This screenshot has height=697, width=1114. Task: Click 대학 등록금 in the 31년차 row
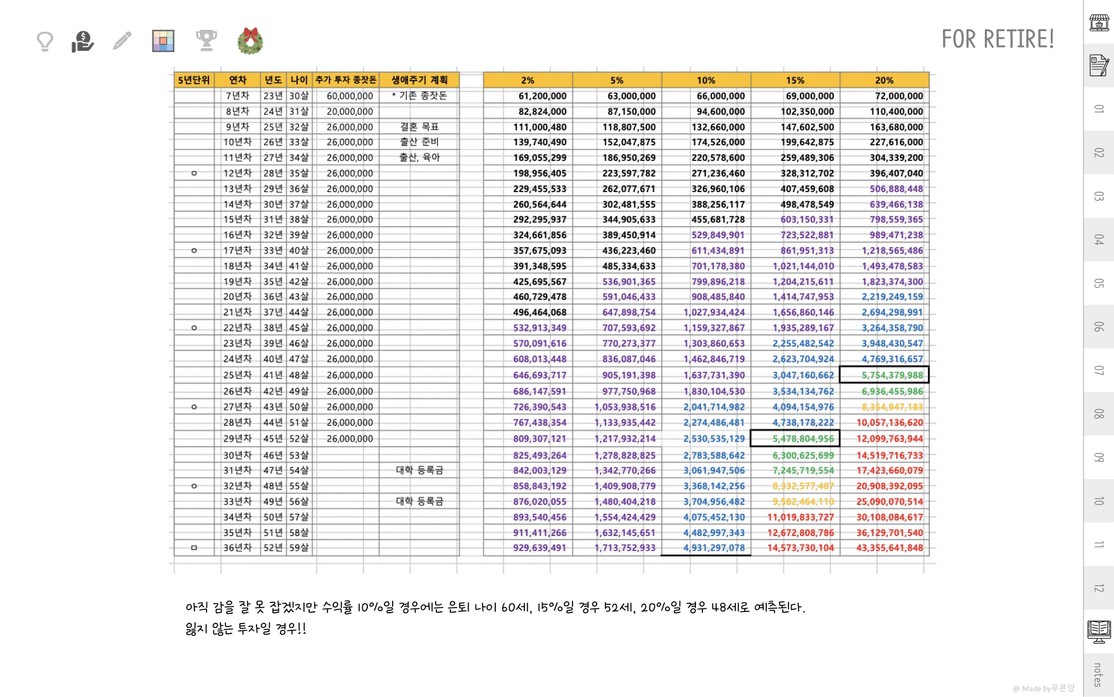[419, 470]
